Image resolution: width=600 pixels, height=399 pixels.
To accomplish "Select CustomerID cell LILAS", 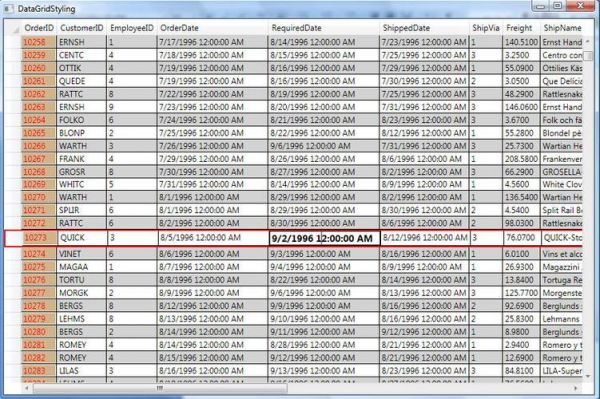I will tap(82, 371).
